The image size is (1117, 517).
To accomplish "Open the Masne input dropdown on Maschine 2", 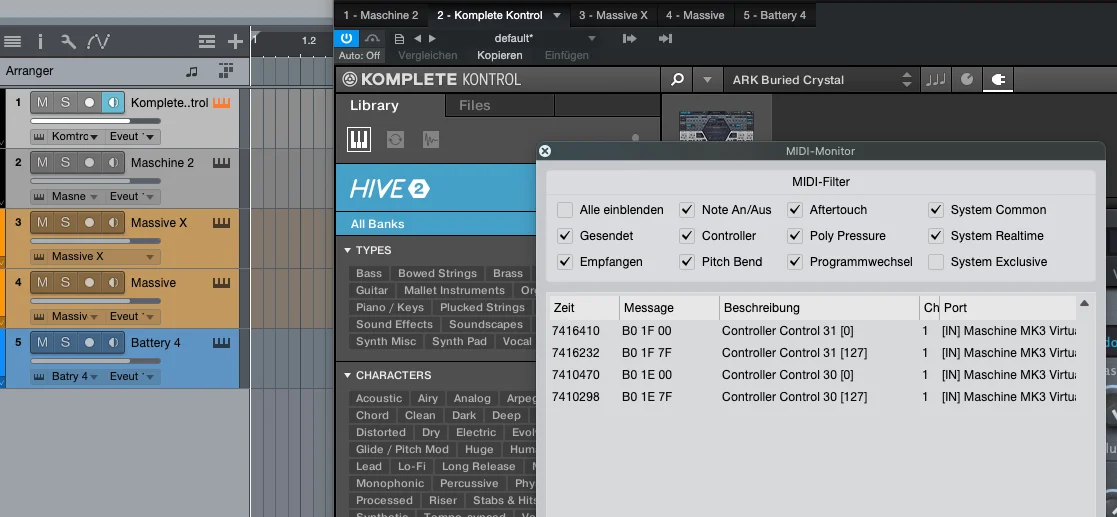I will [93, 197].
